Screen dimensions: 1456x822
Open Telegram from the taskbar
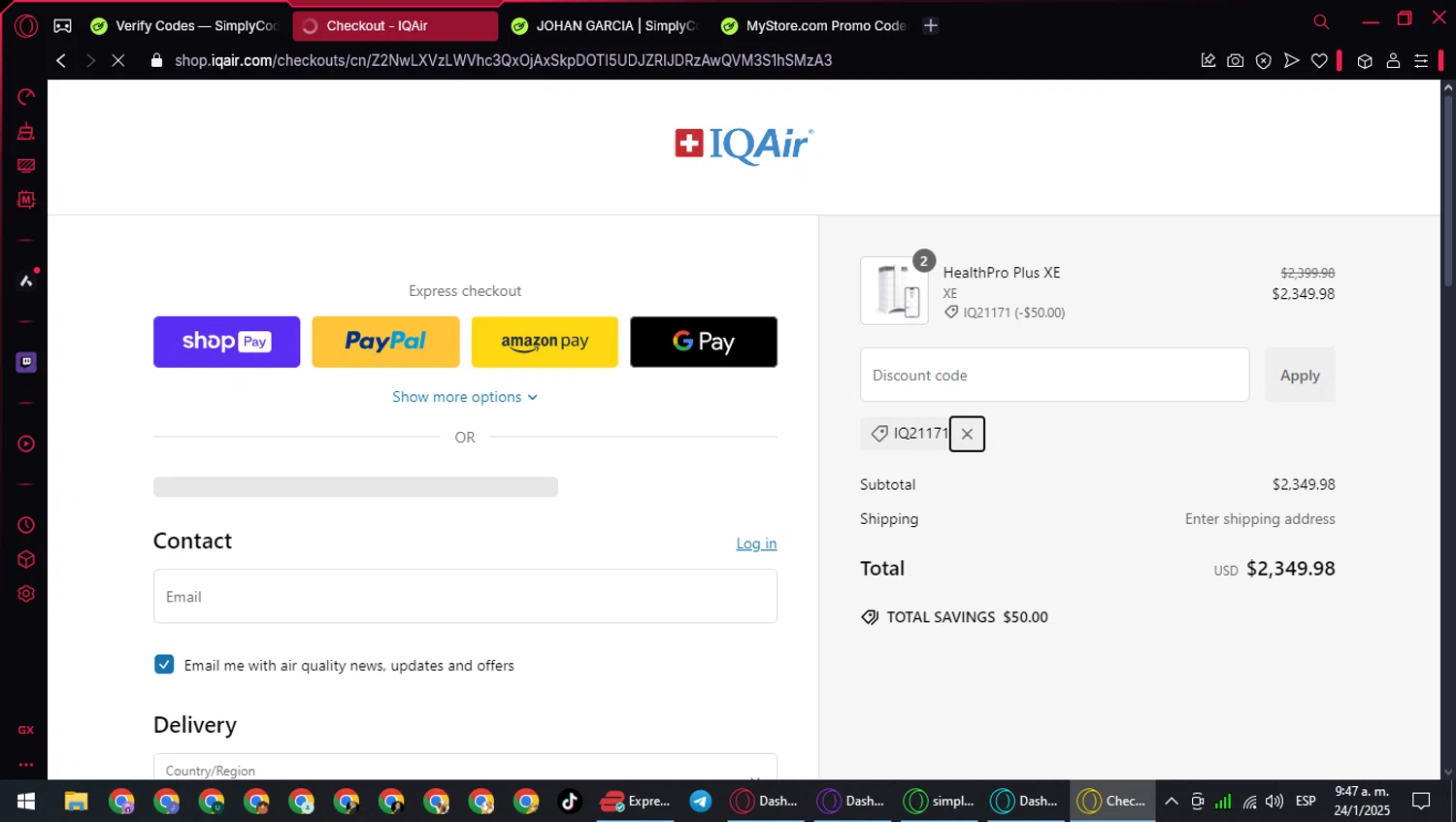click(700, 801)
